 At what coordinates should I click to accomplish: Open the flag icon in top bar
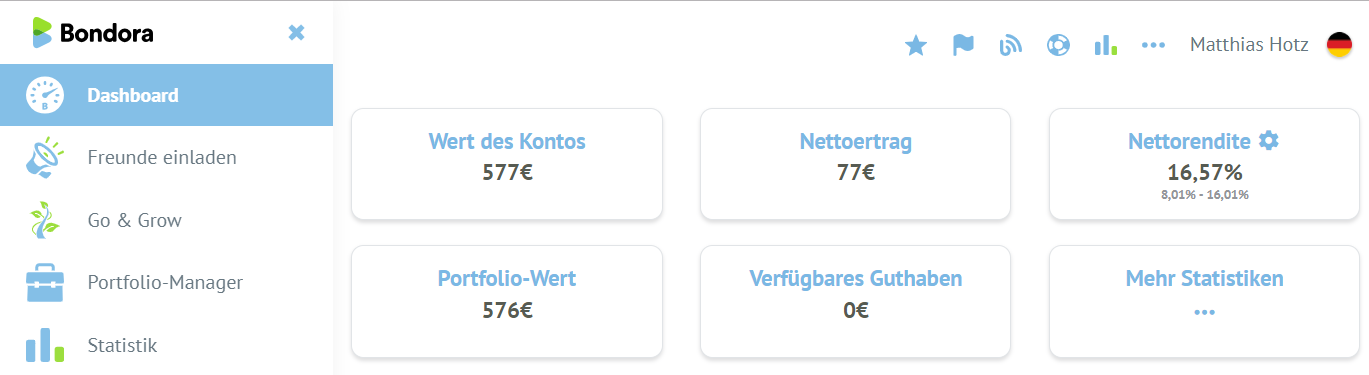[963, 45]
